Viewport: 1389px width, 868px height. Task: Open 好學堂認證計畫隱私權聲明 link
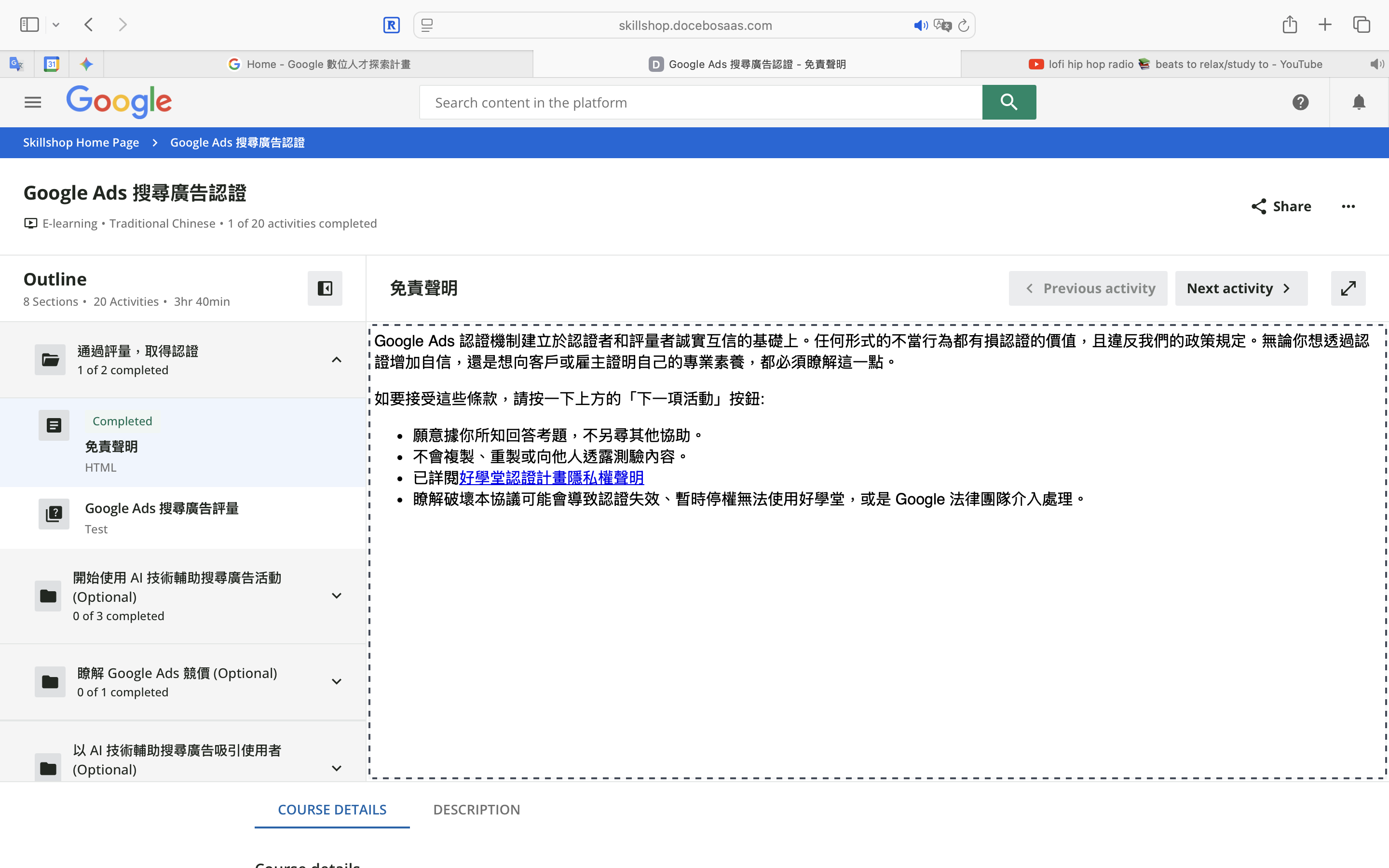(551, 477)
